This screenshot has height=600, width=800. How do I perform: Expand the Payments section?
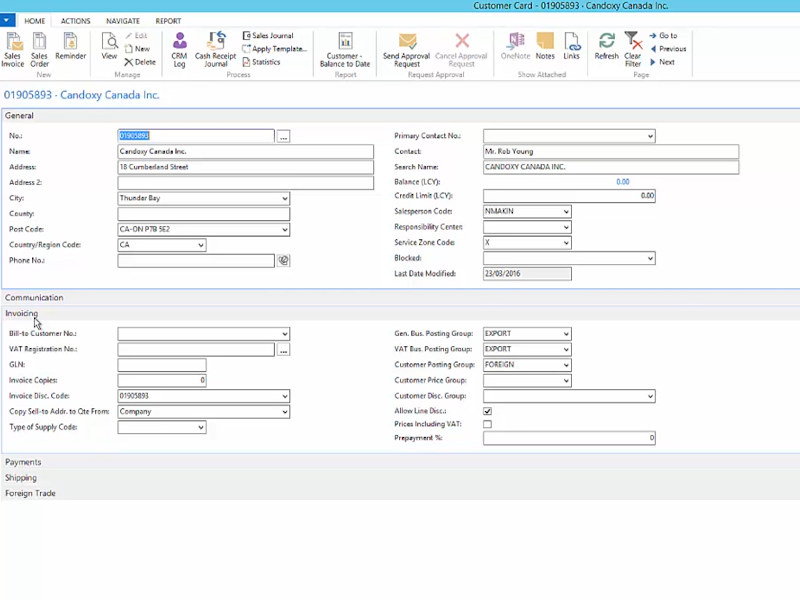pyautogui.click(x=400, y=462)
